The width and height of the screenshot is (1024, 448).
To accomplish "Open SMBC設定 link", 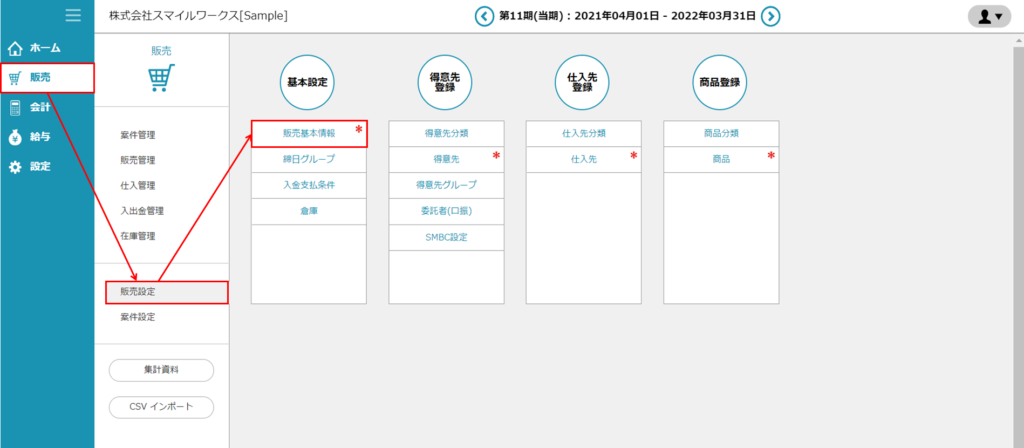I will click(446, 238).
